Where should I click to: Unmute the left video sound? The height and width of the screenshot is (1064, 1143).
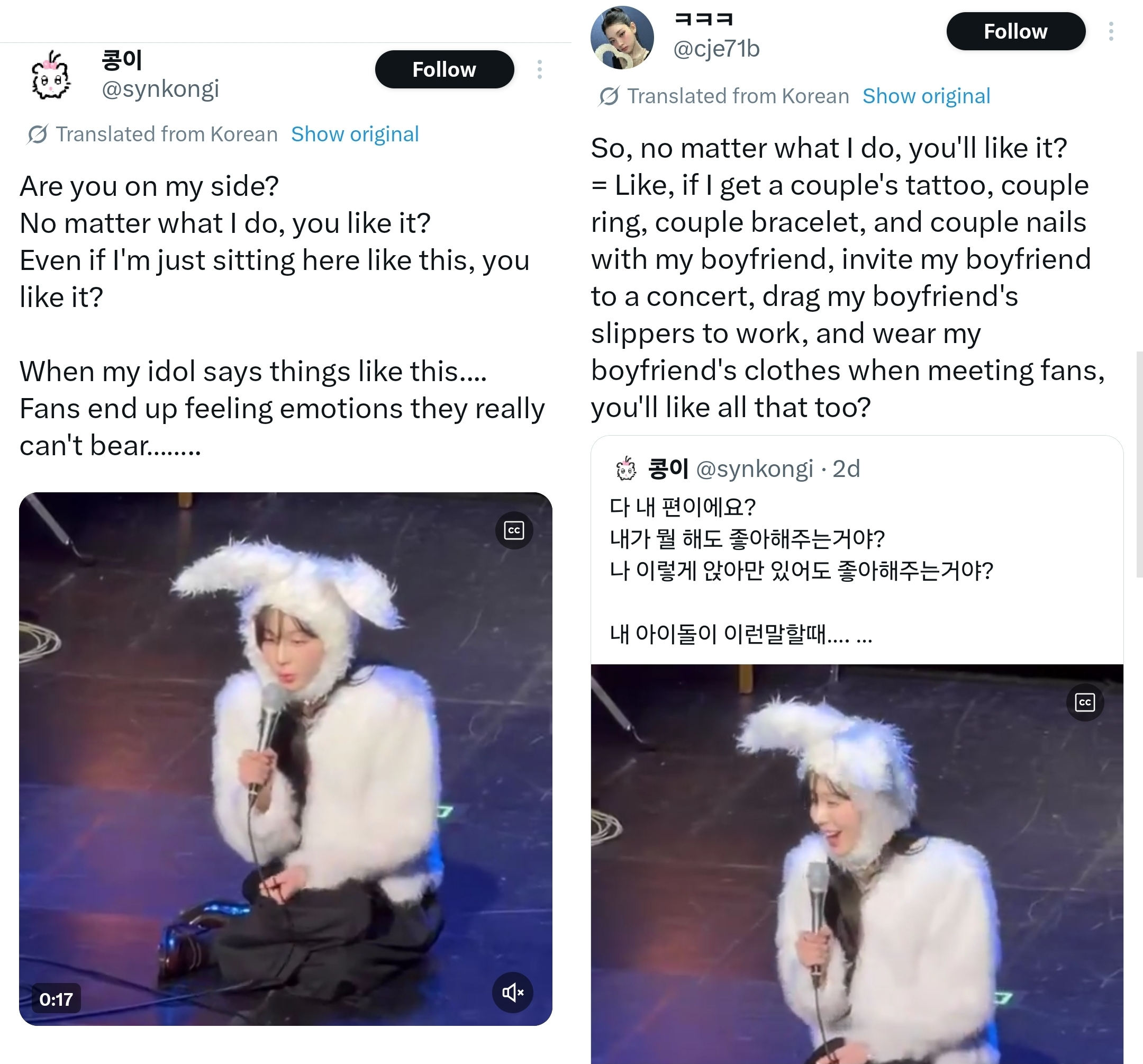pyautogui.click(x=513, y=992)
